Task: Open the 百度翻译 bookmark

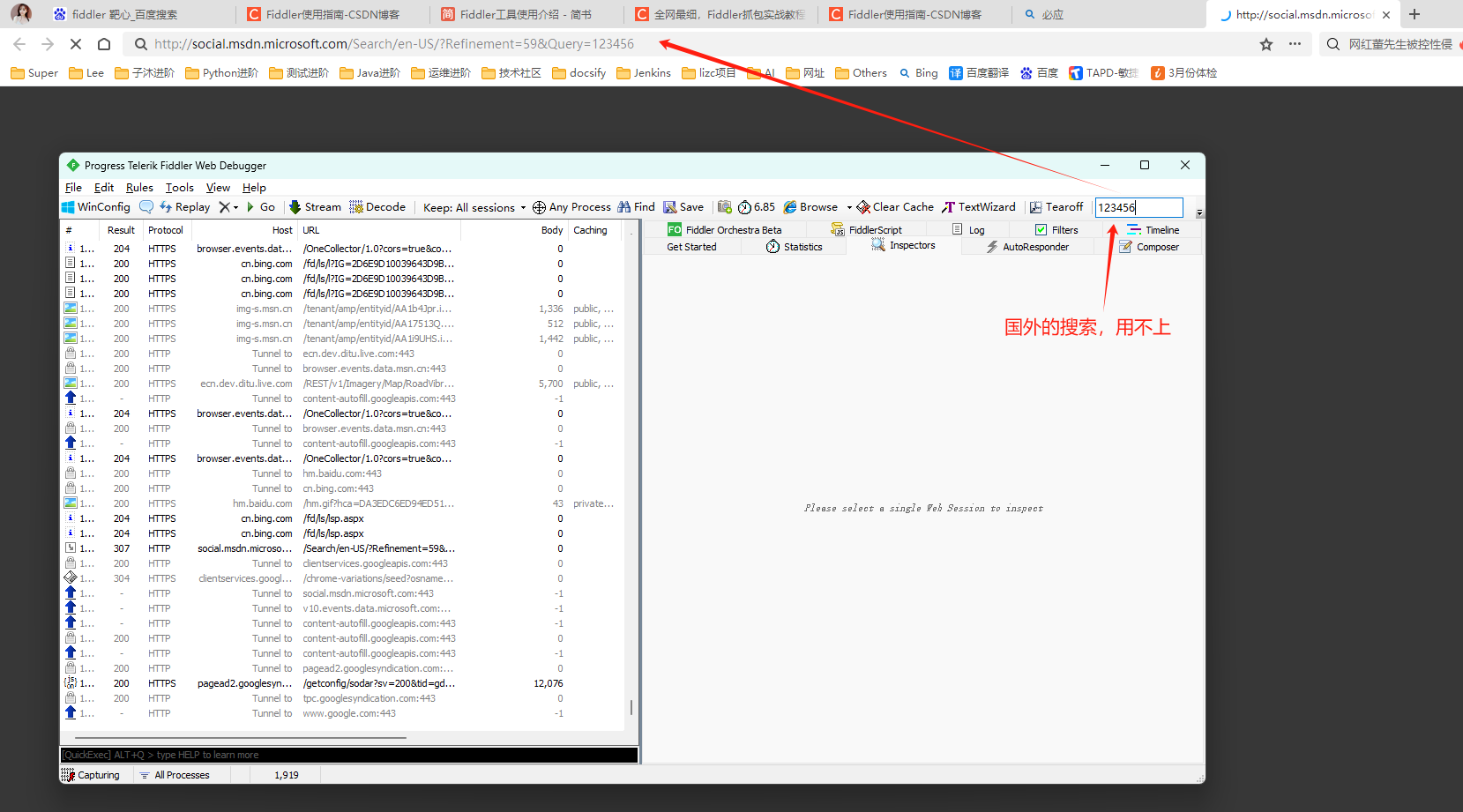Action: pyautogui.click(x=979, y=73)
